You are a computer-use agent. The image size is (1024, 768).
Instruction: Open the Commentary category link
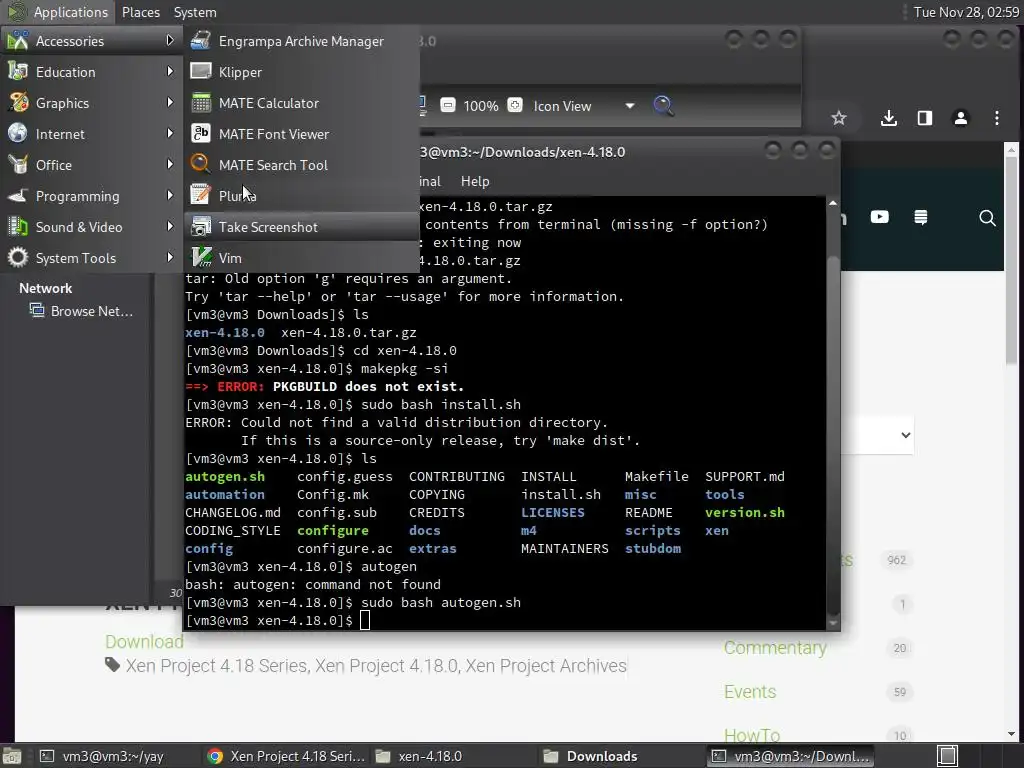click(x=775, y=648)
